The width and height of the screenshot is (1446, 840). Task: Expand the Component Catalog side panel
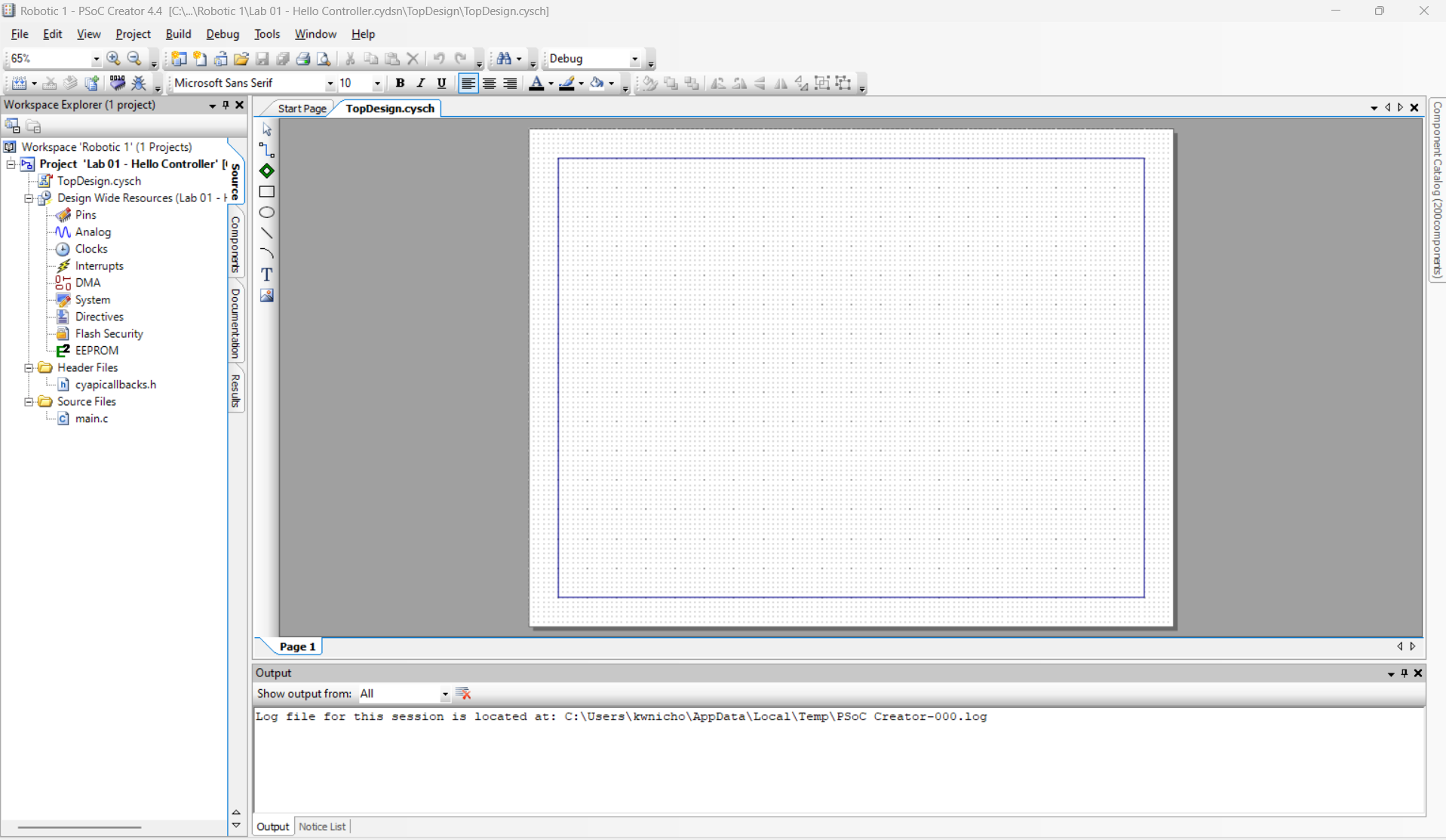pos(1437,190)
